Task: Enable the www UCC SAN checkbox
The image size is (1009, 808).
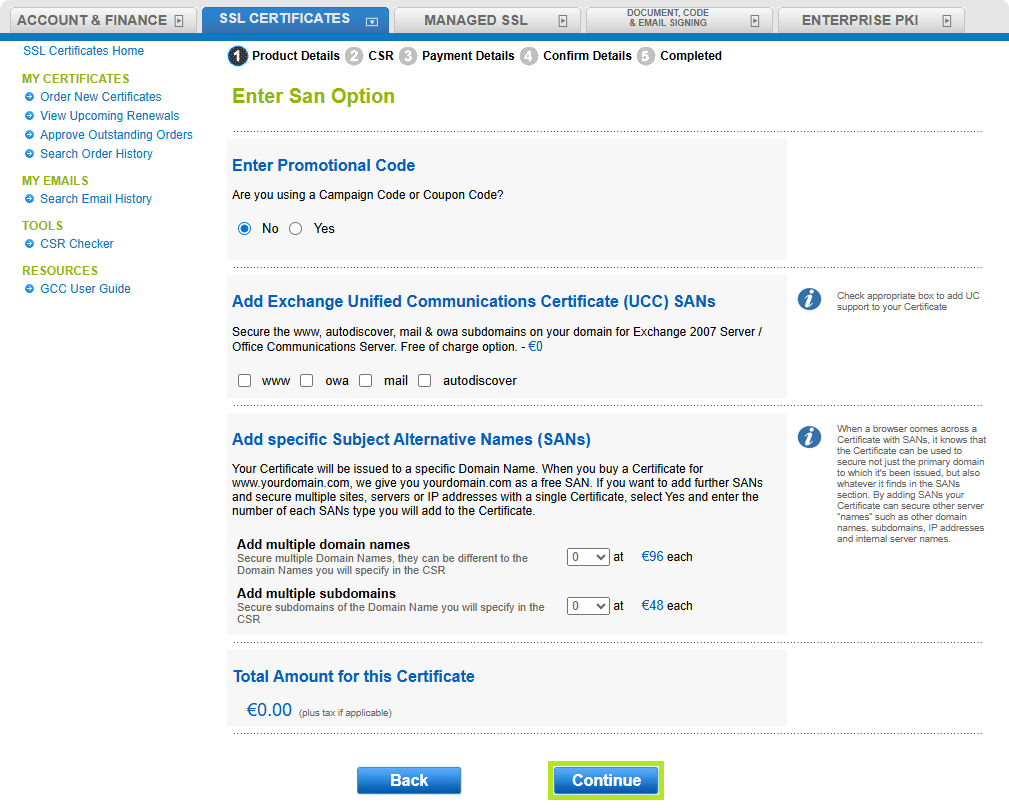Action: point(245,381)
